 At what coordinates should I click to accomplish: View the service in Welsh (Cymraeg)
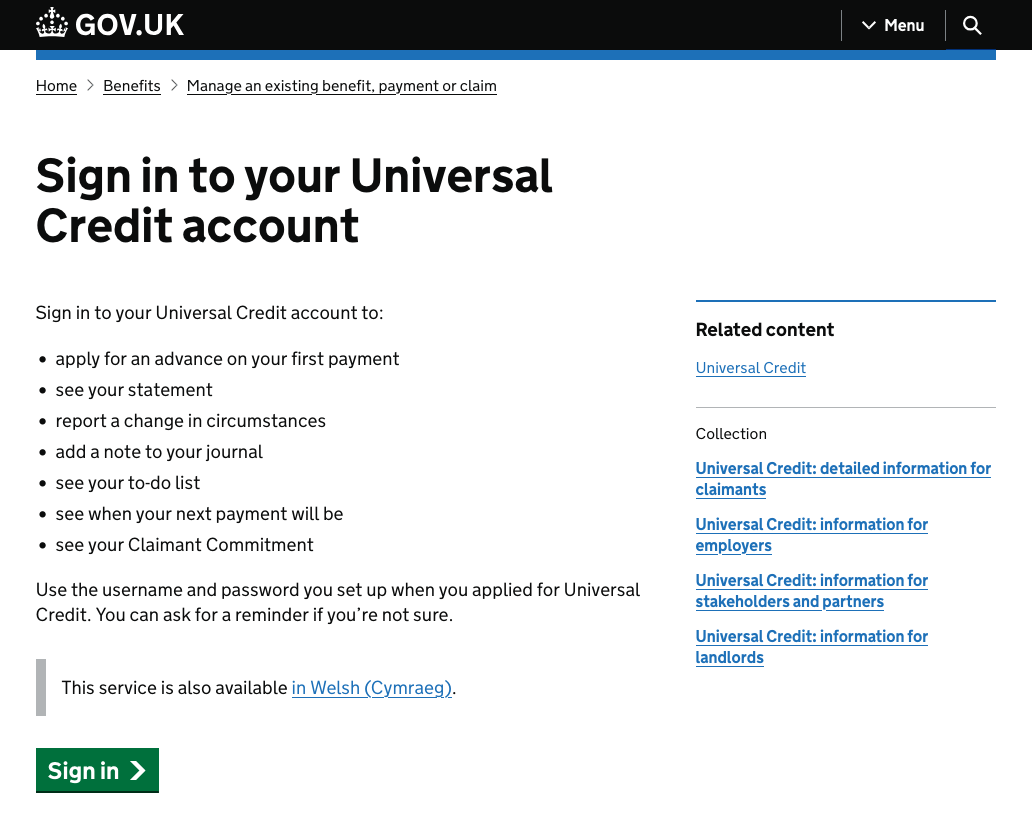click(x=371, y=687)
